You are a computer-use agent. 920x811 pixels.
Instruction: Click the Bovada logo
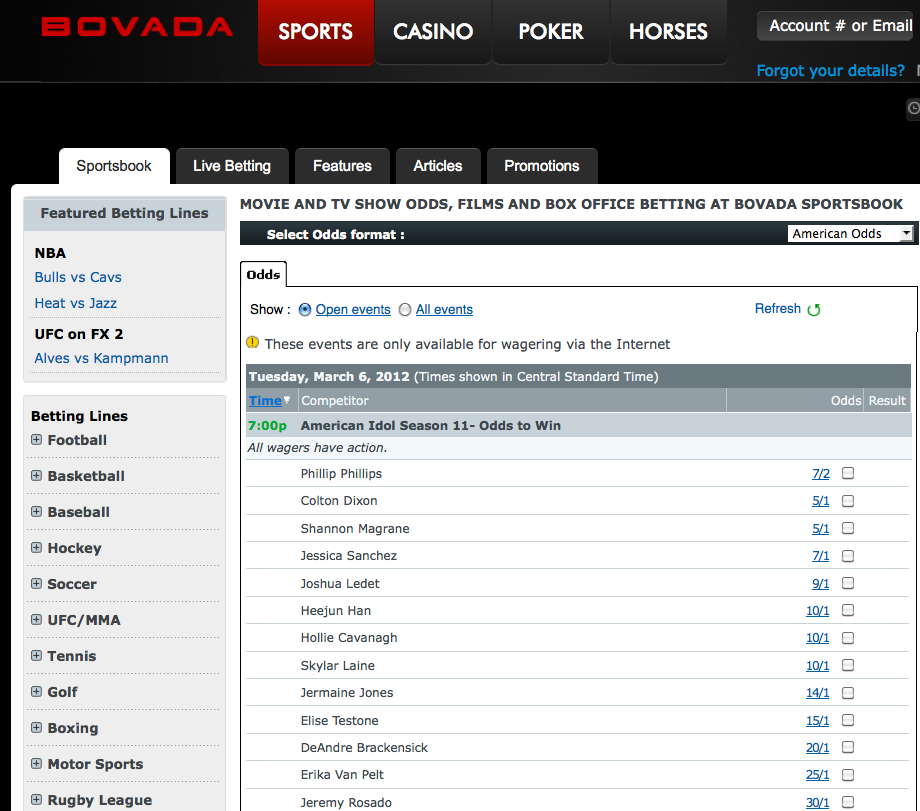[137, 26]
